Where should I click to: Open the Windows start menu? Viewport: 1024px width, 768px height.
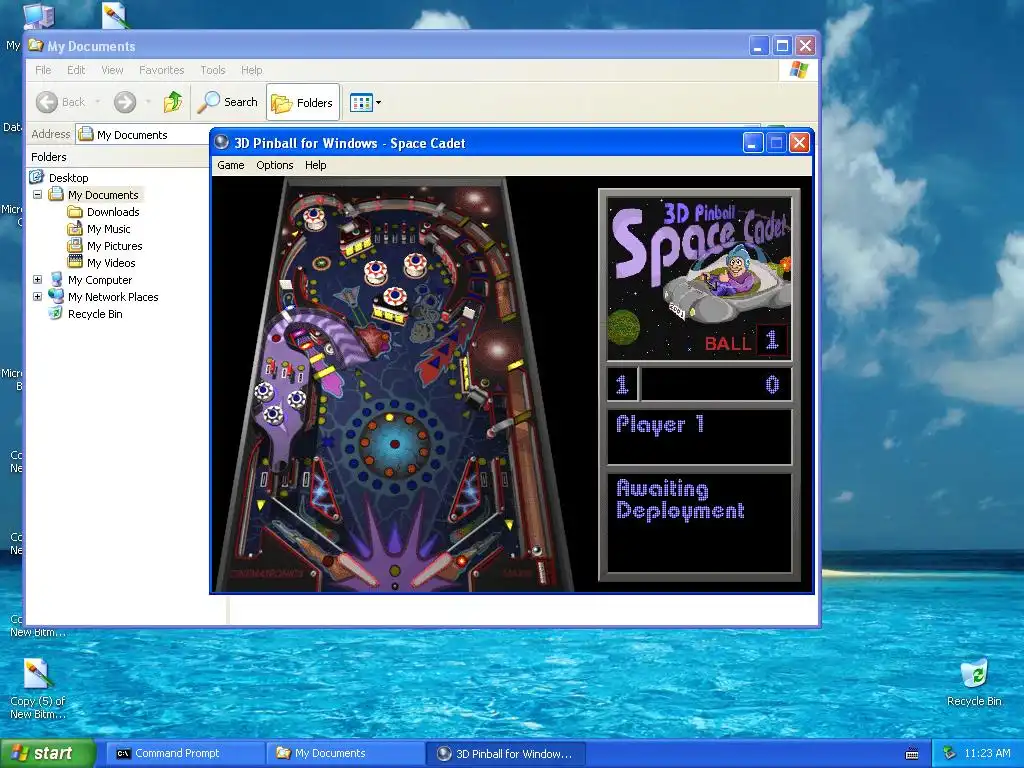point(47,753)
